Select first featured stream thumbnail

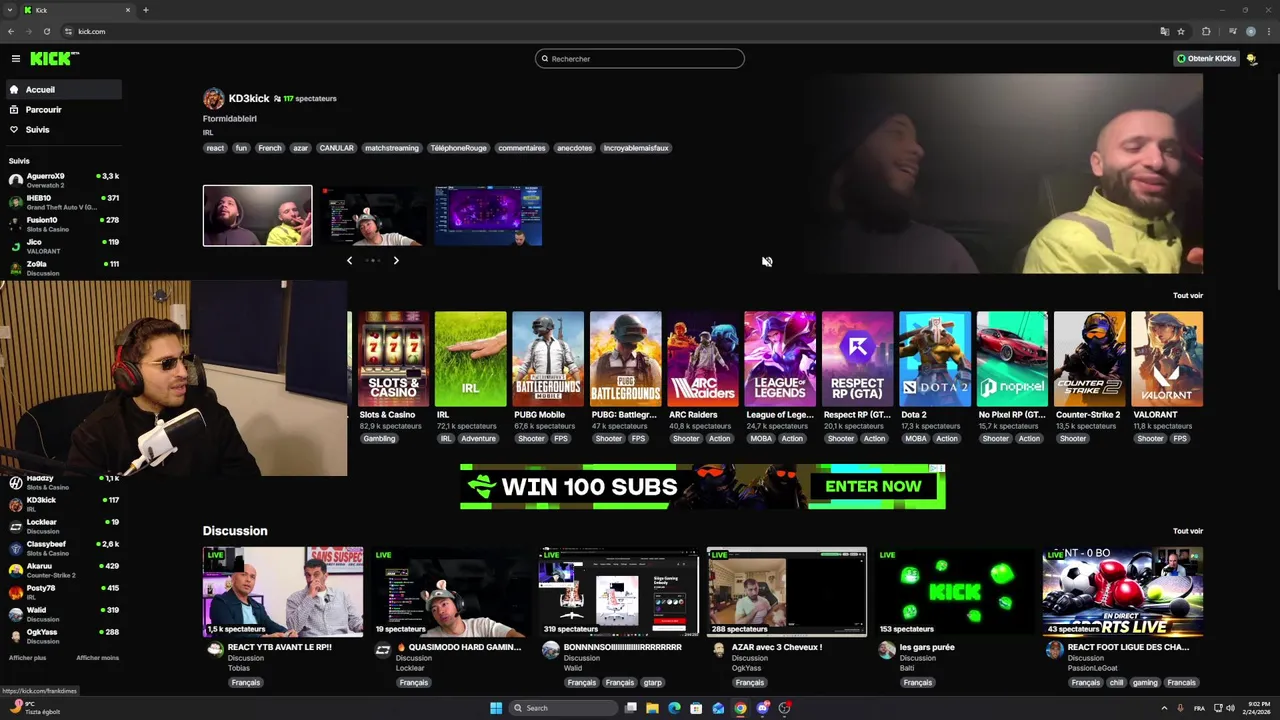257,215
